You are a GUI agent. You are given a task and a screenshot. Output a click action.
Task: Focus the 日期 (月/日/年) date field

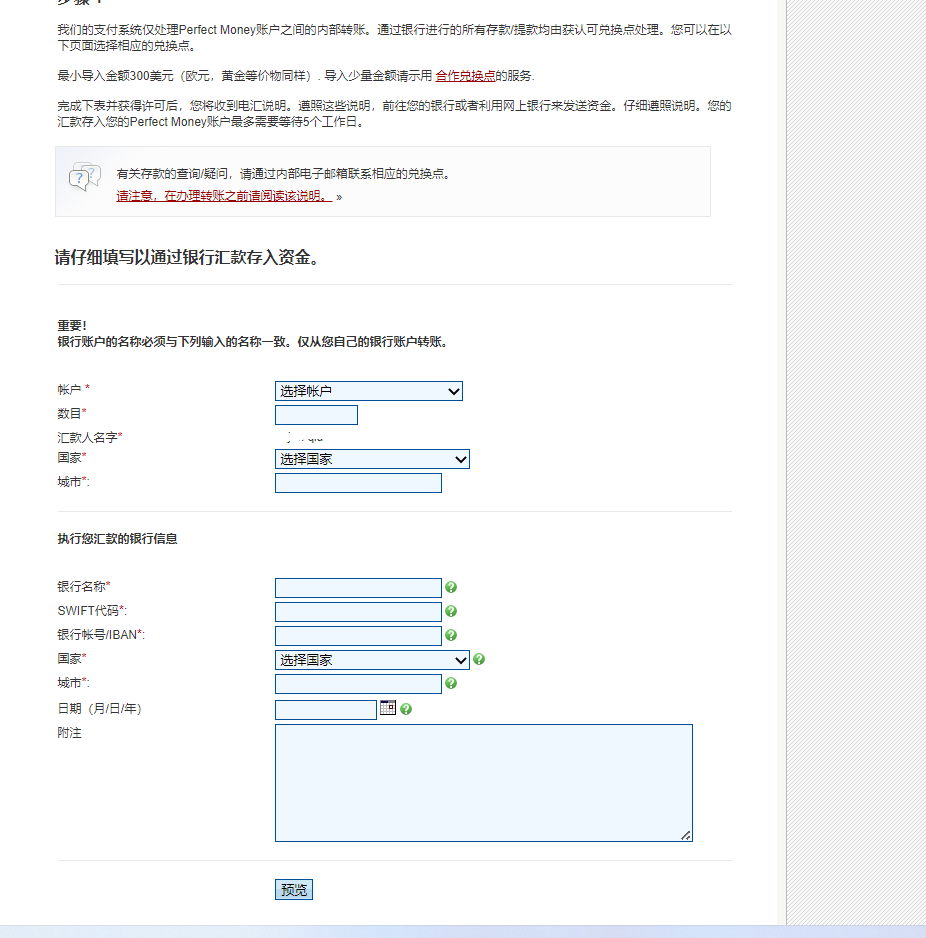(x=325, y=710)
